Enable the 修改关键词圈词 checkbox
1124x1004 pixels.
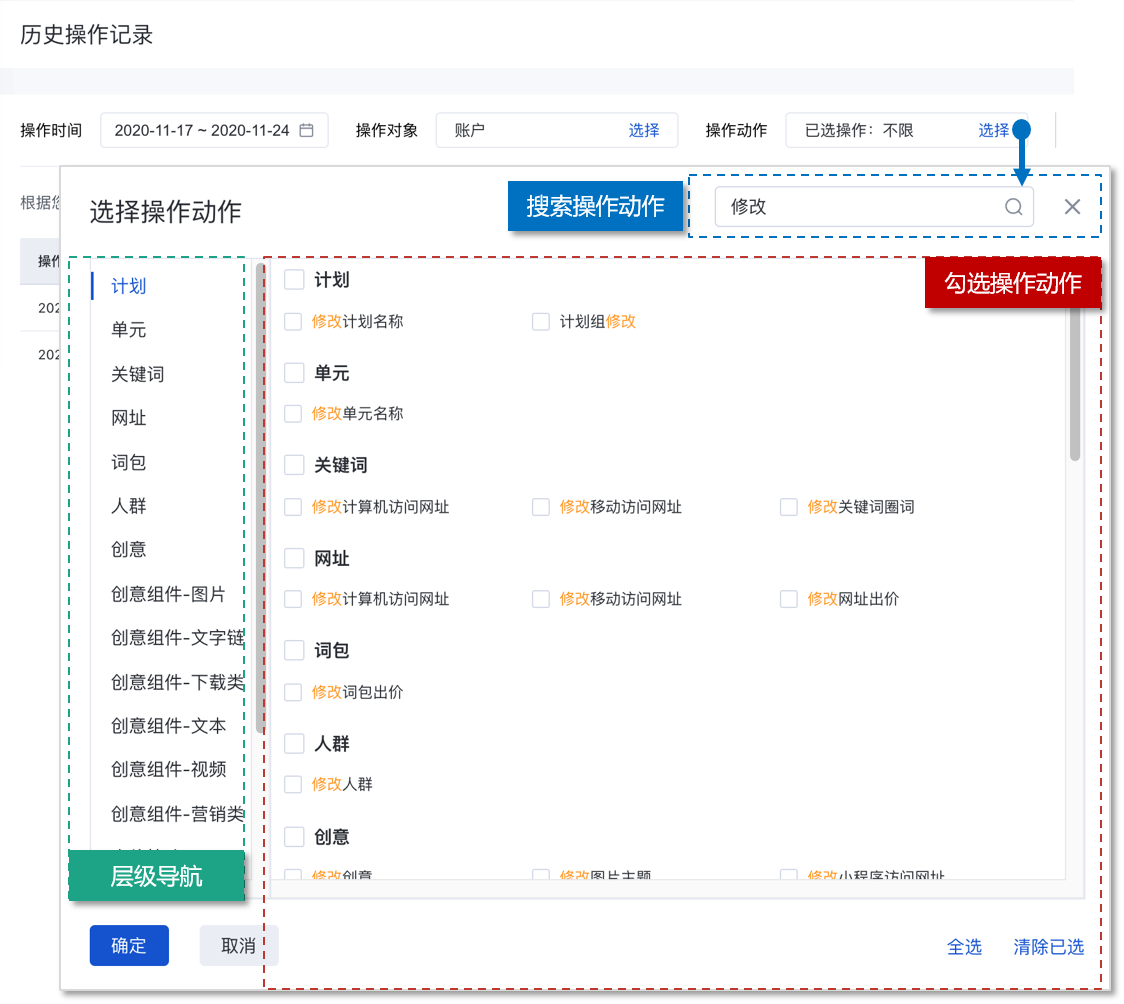click(x=789, y=507)
